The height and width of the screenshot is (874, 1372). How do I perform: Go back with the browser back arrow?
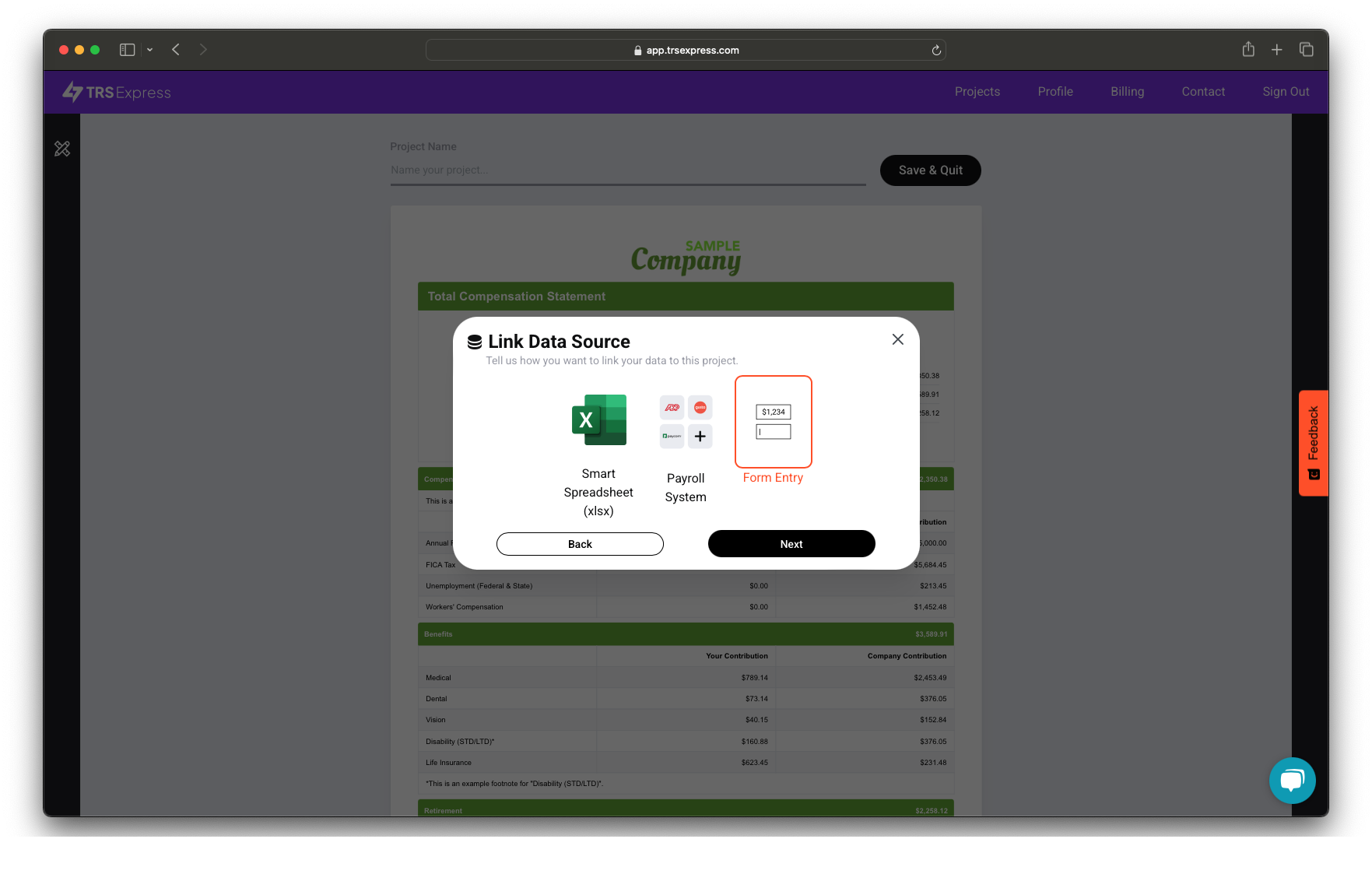pyautogui.click(x=176, y=50)
